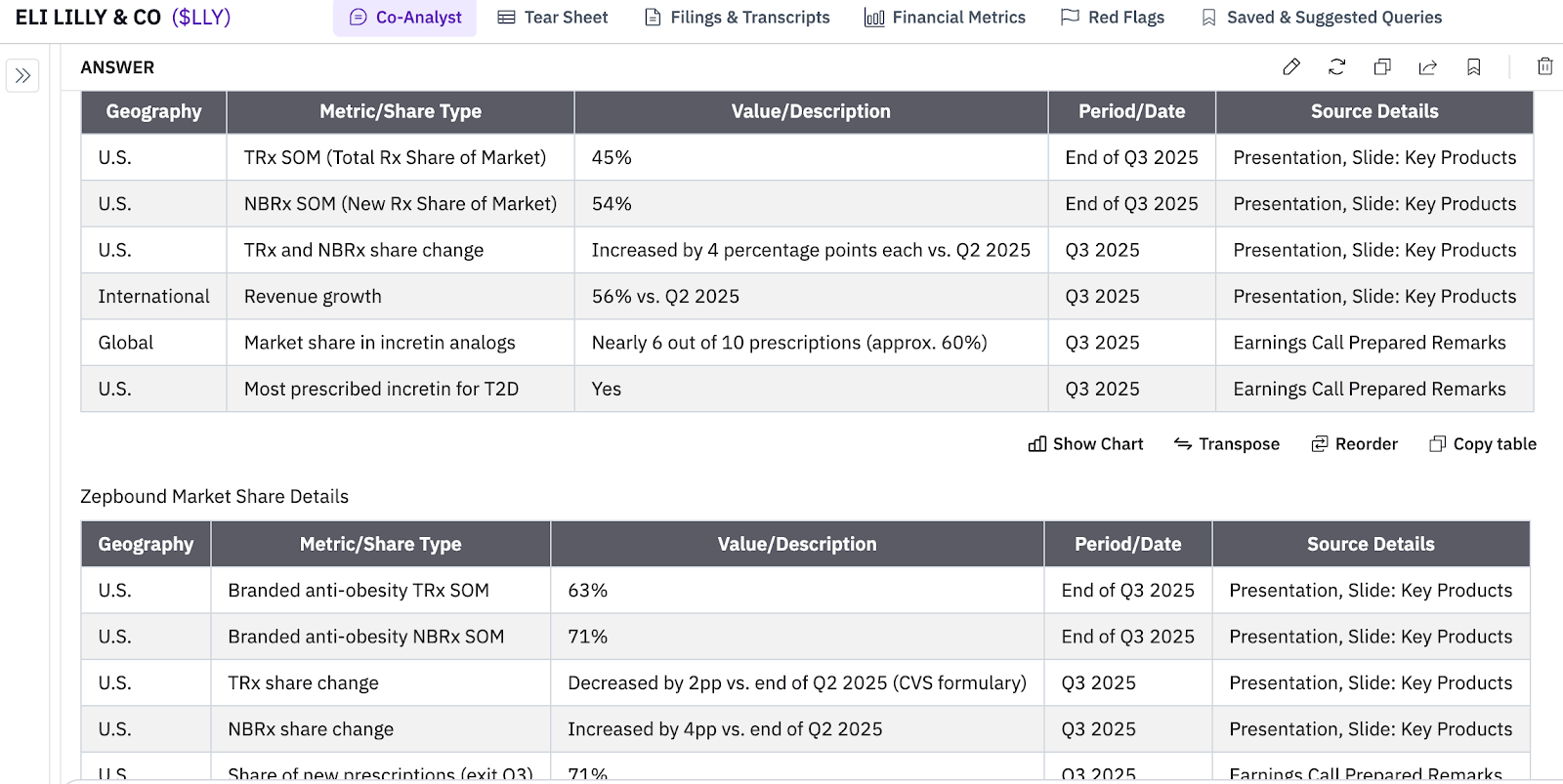This screenshot has width=1563, height=784.
Task: Click the Reorder table button
Action: click(x=1355, y=444)
